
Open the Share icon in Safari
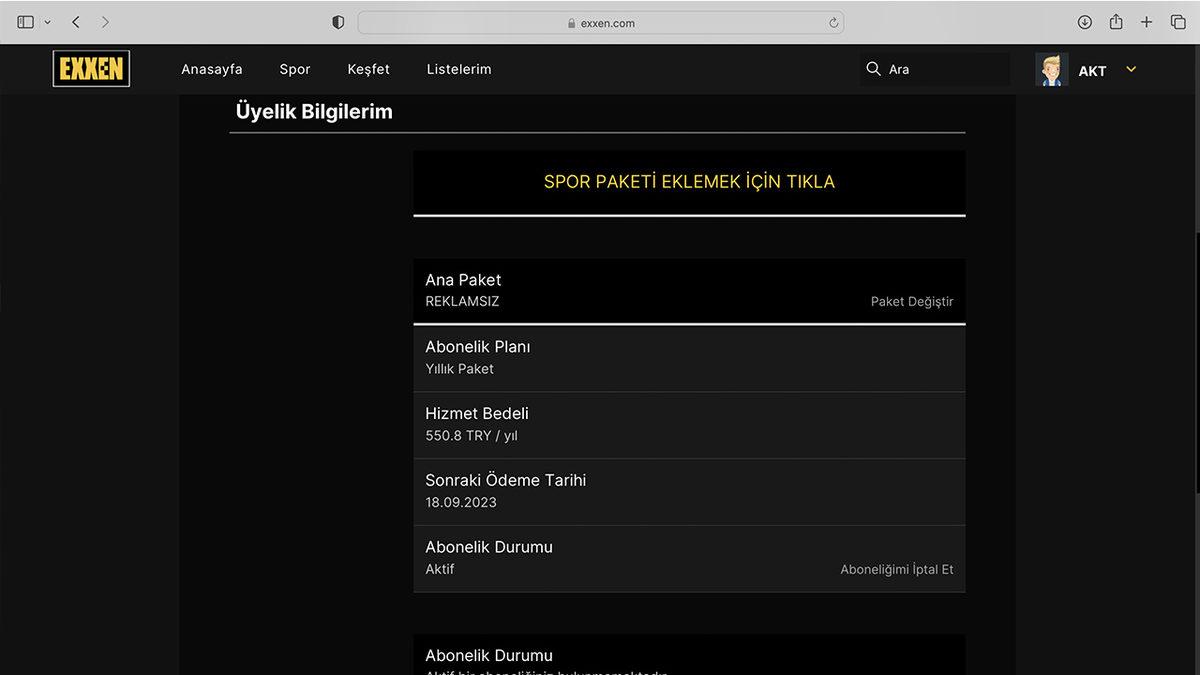click(1116, 22)
